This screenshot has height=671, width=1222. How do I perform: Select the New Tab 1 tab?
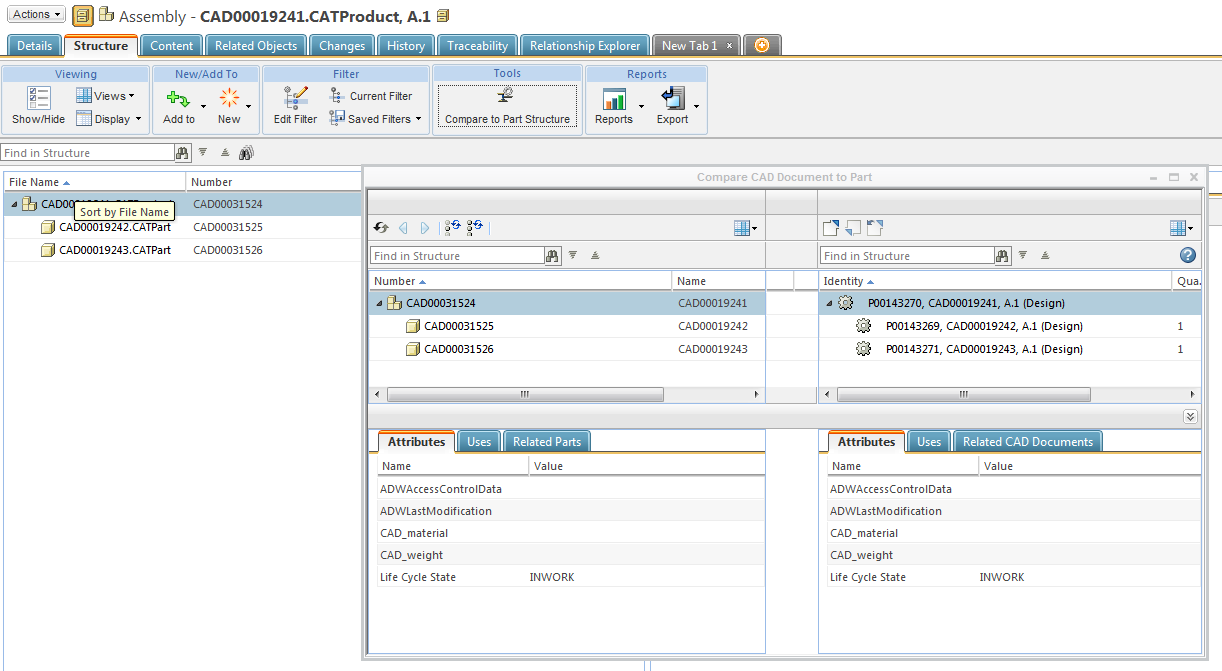coord(689,46)
